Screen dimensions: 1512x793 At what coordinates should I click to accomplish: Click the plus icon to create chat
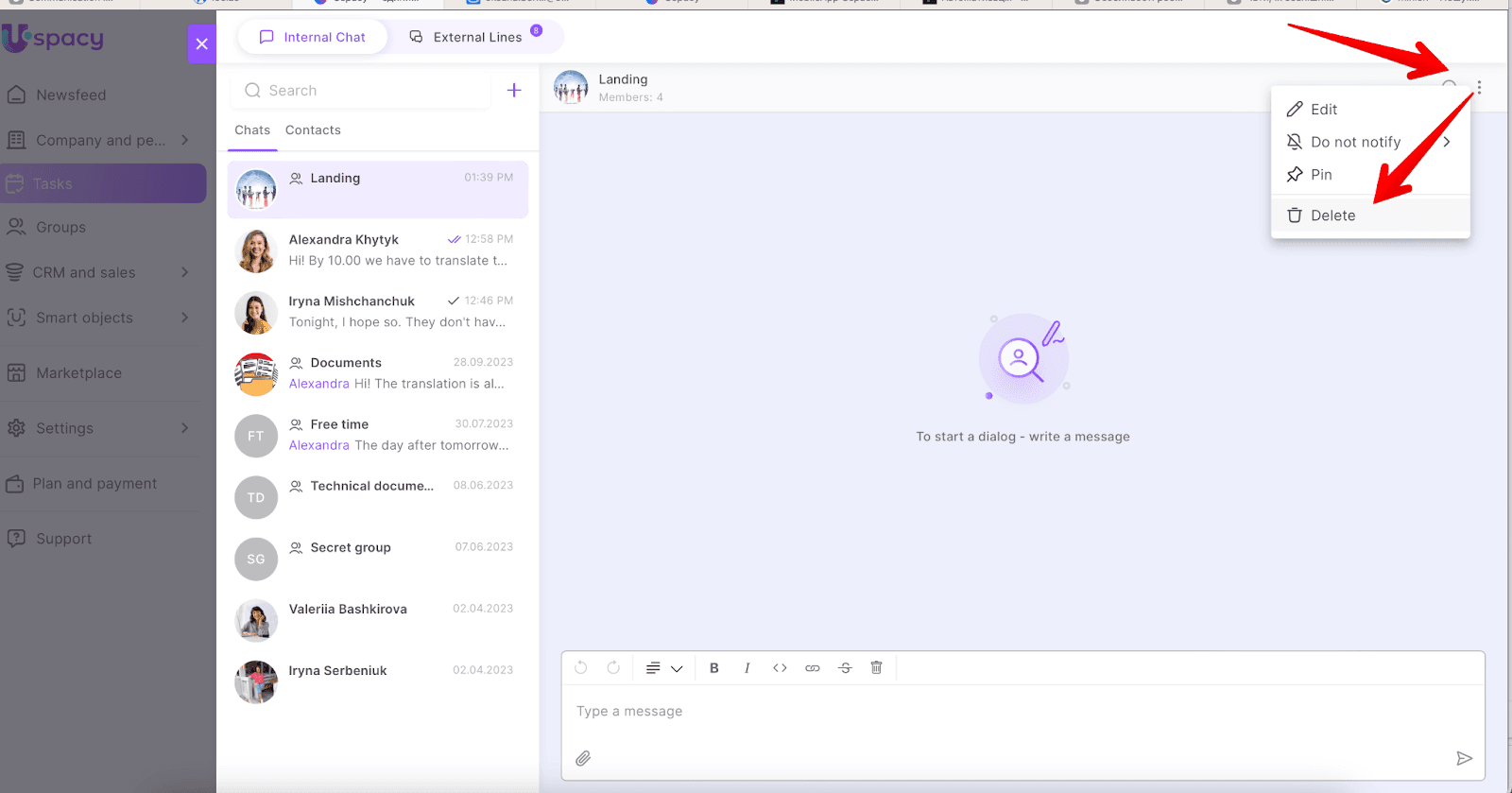point(514,91)
